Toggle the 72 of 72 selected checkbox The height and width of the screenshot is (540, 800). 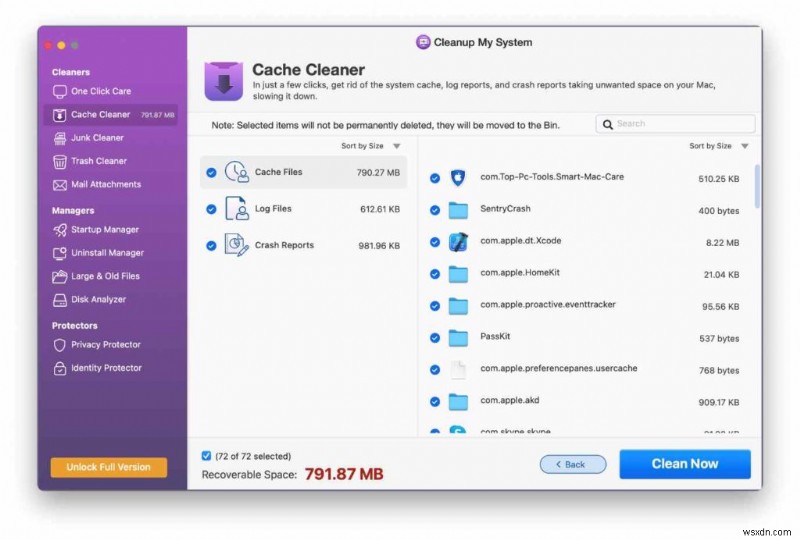click(206, 456)
